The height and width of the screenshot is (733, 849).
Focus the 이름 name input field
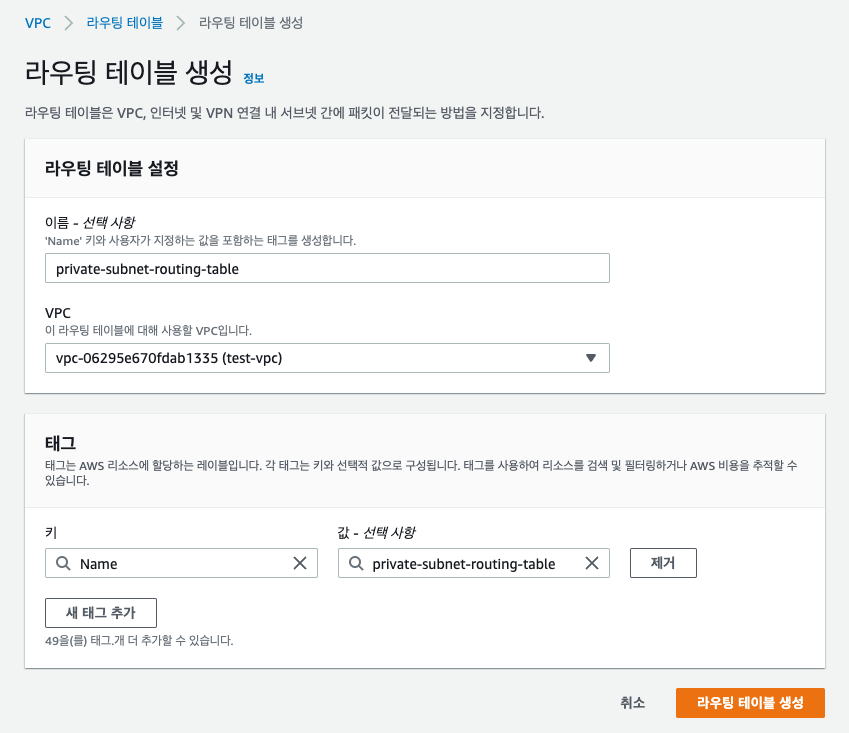click(327, 269)
